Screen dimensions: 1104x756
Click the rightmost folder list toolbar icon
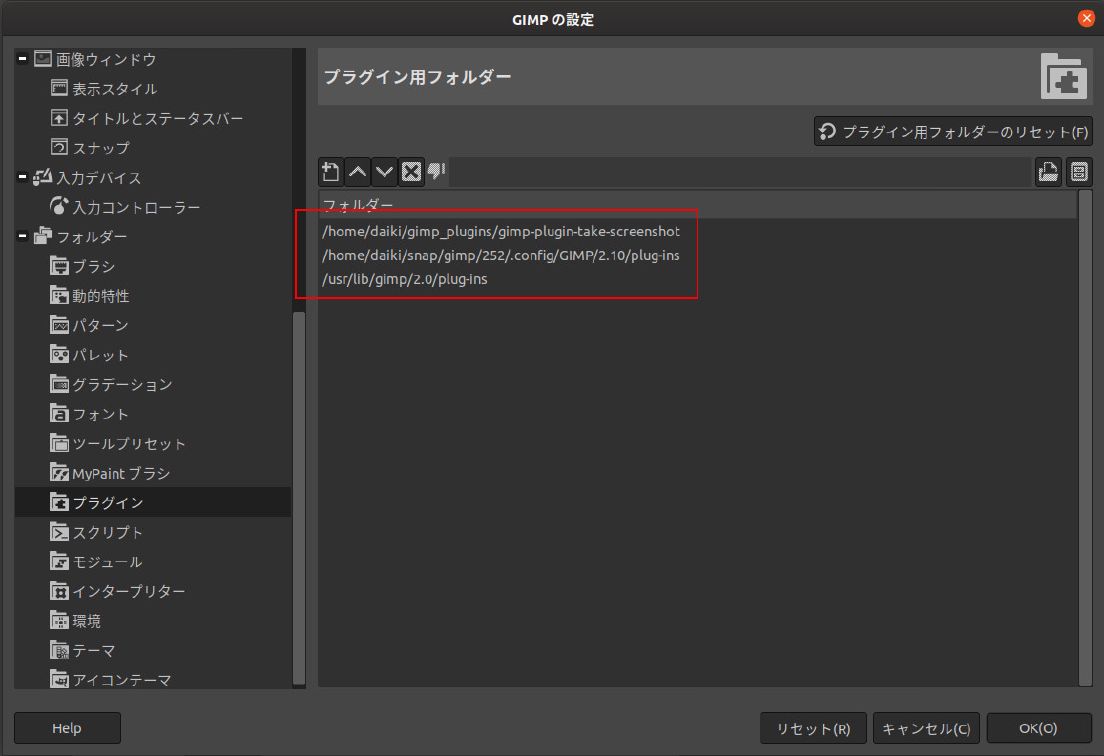1079,172
